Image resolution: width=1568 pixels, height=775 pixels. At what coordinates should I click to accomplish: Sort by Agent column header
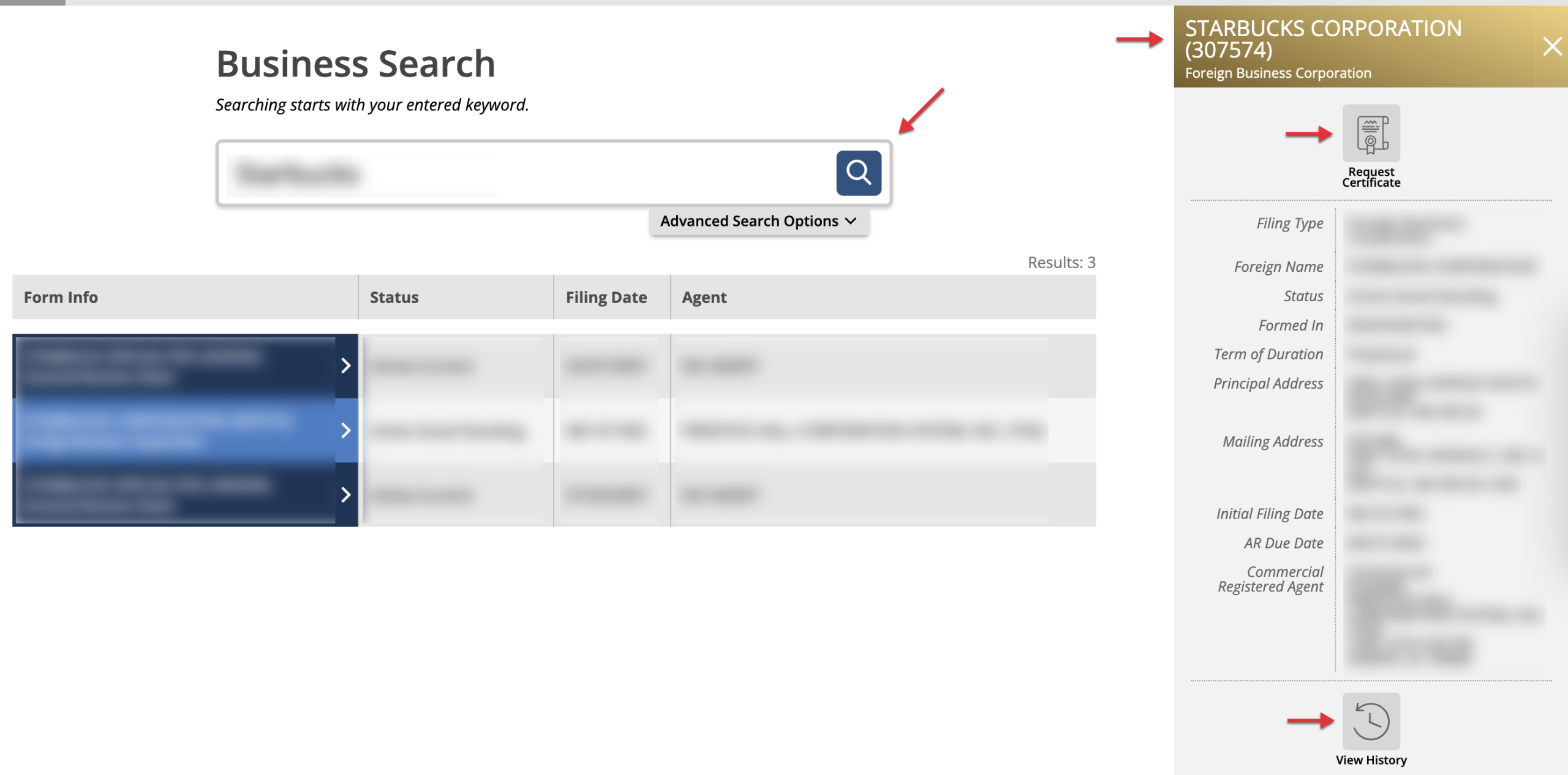704,298
